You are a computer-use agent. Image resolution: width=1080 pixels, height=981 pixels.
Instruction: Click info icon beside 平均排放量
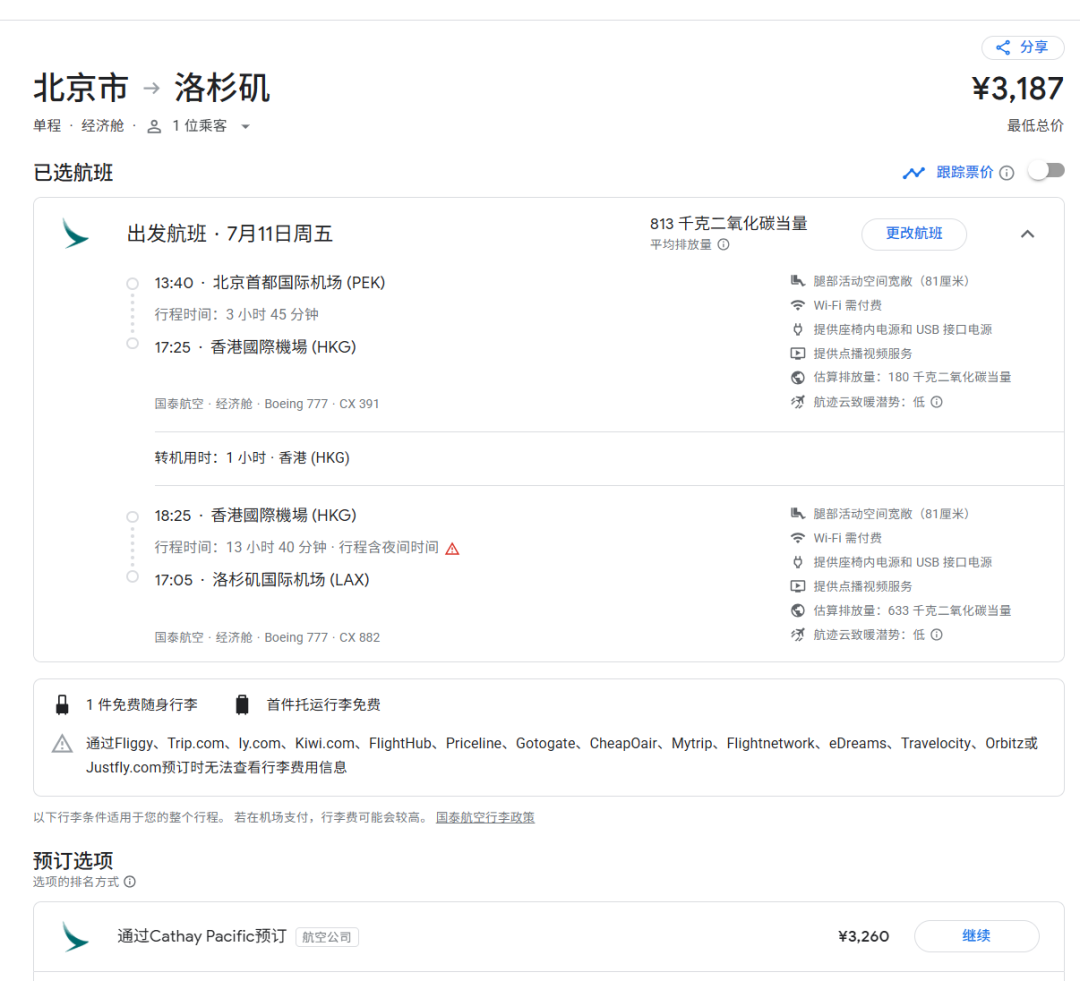pos(723,244)
